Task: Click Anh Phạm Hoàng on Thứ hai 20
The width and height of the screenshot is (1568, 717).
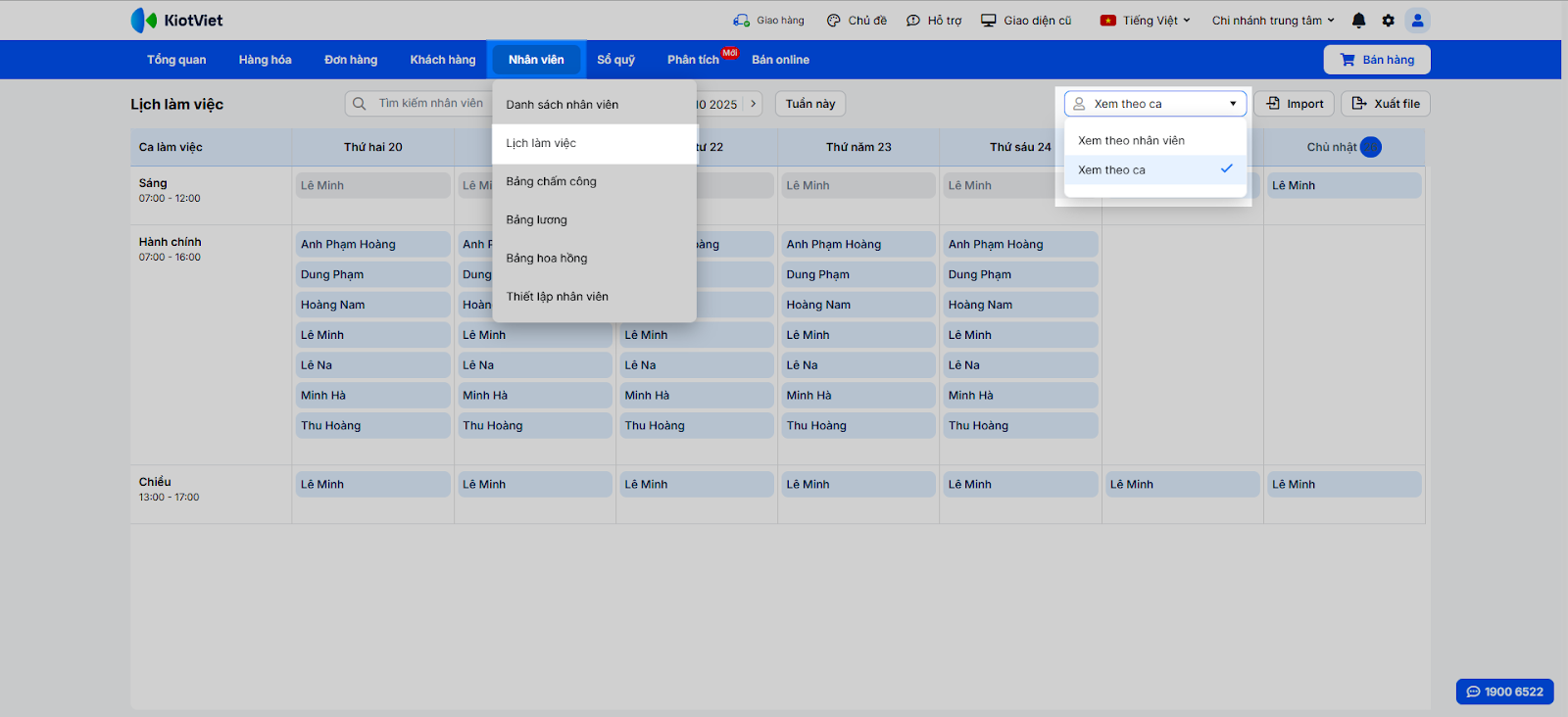Action: (x=372, y=245)
